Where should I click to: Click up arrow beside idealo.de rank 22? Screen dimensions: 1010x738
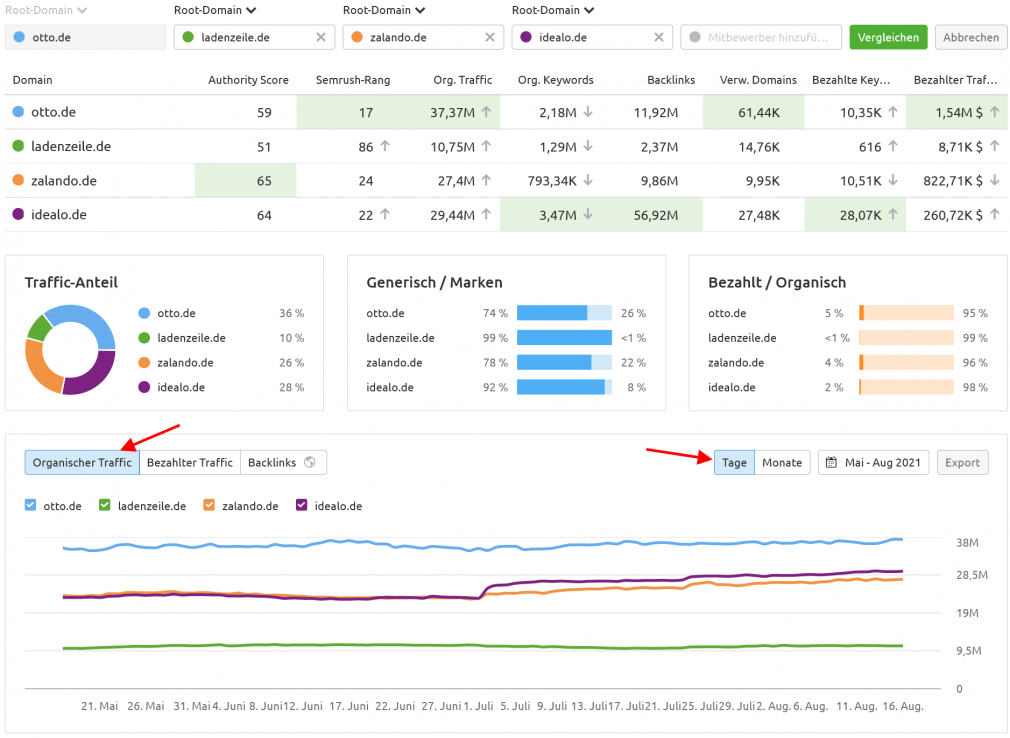click(x=385, y=214)
